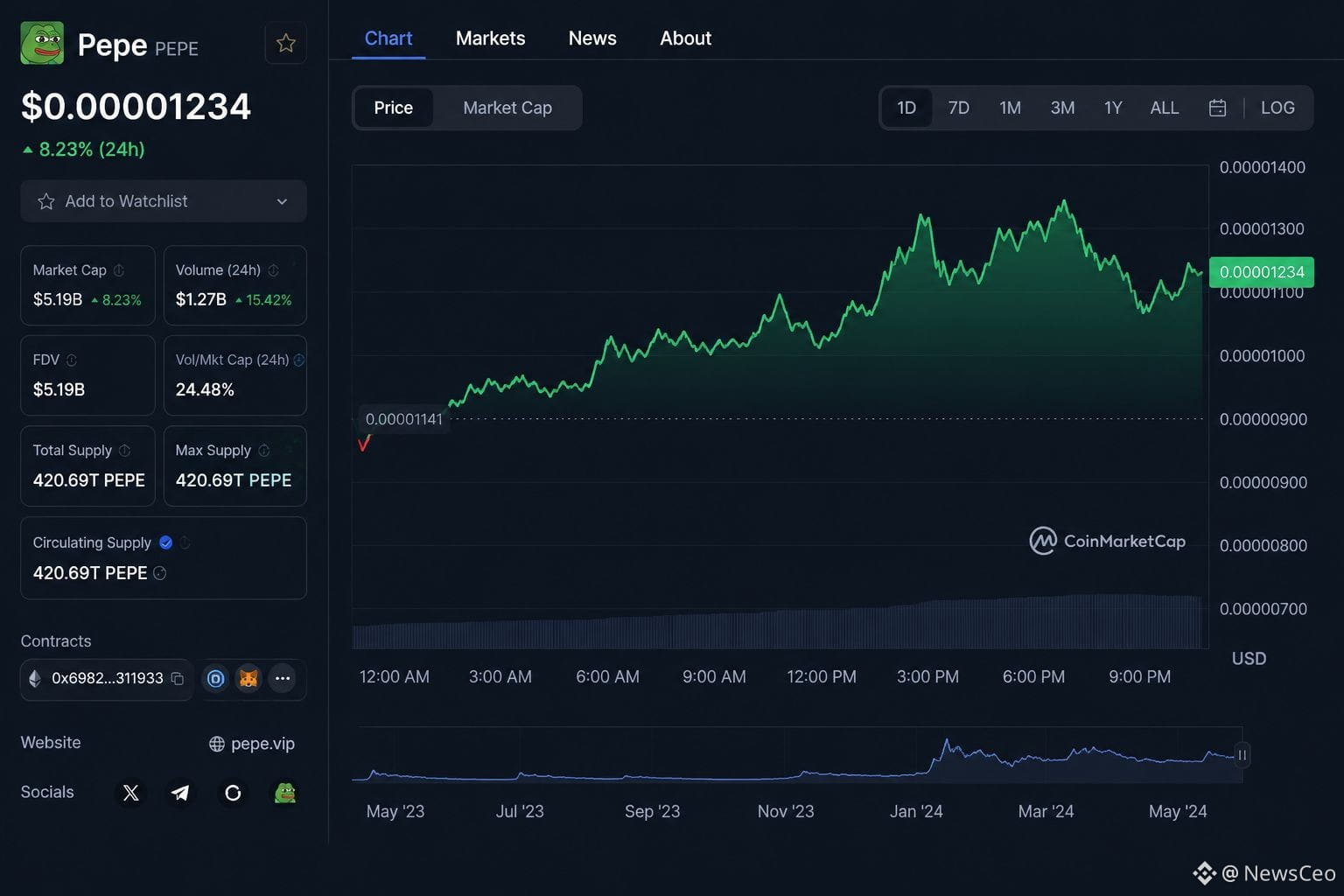The width and height of the screenshot is (1344, 896).
Task: Click the info icon next to FDV
Action: coord(72,360)
